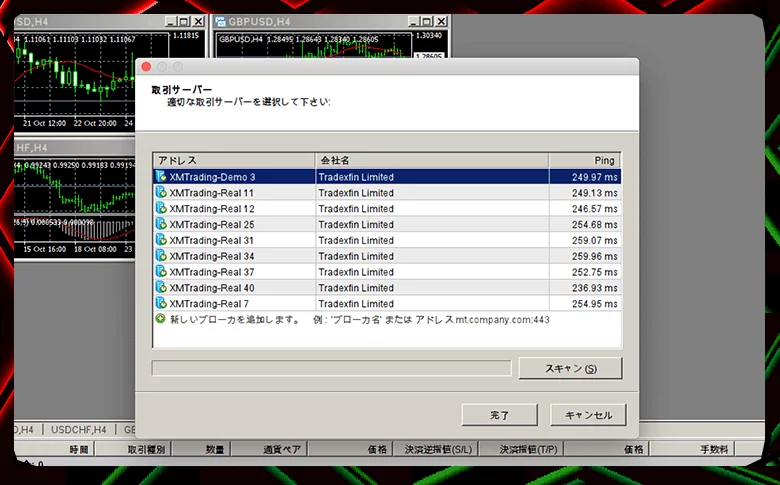Click Tradexfin Limited in the Real 25 row
Image resolution: width=780 pixels, height=485 pixels.
(356, 225)
